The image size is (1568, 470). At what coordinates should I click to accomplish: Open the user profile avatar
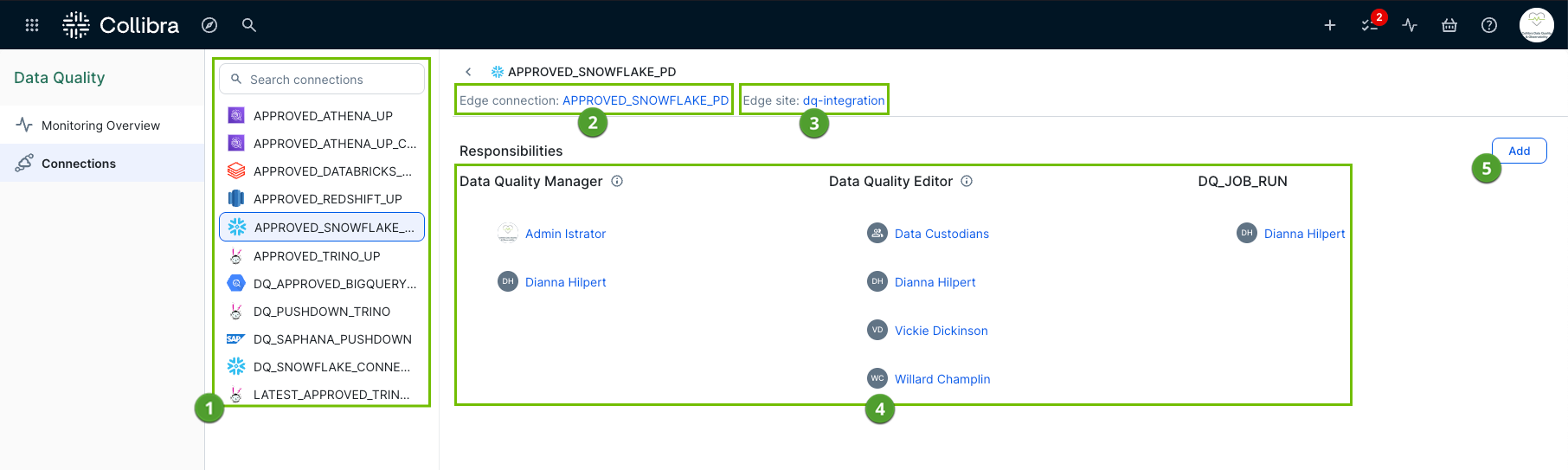tap(1537, 25)
